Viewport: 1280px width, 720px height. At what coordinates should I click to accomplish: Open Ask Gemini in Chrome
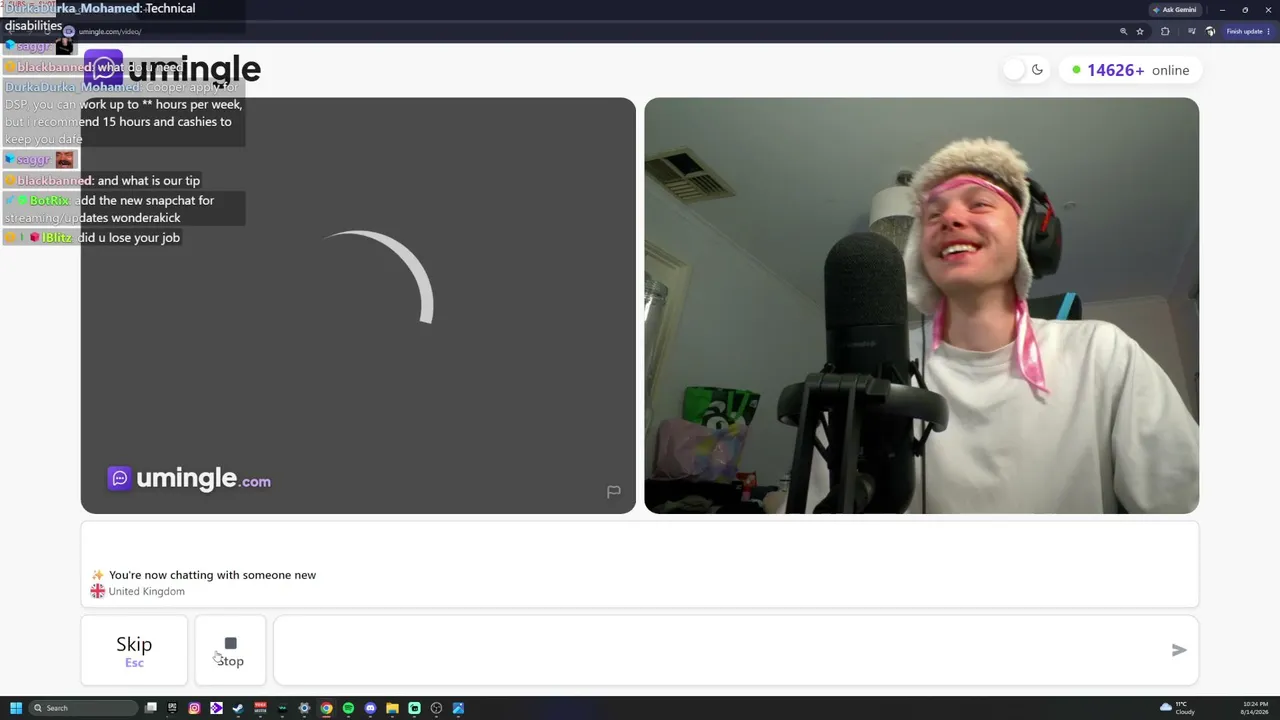pyautogui.click(x=1175, y=10)
